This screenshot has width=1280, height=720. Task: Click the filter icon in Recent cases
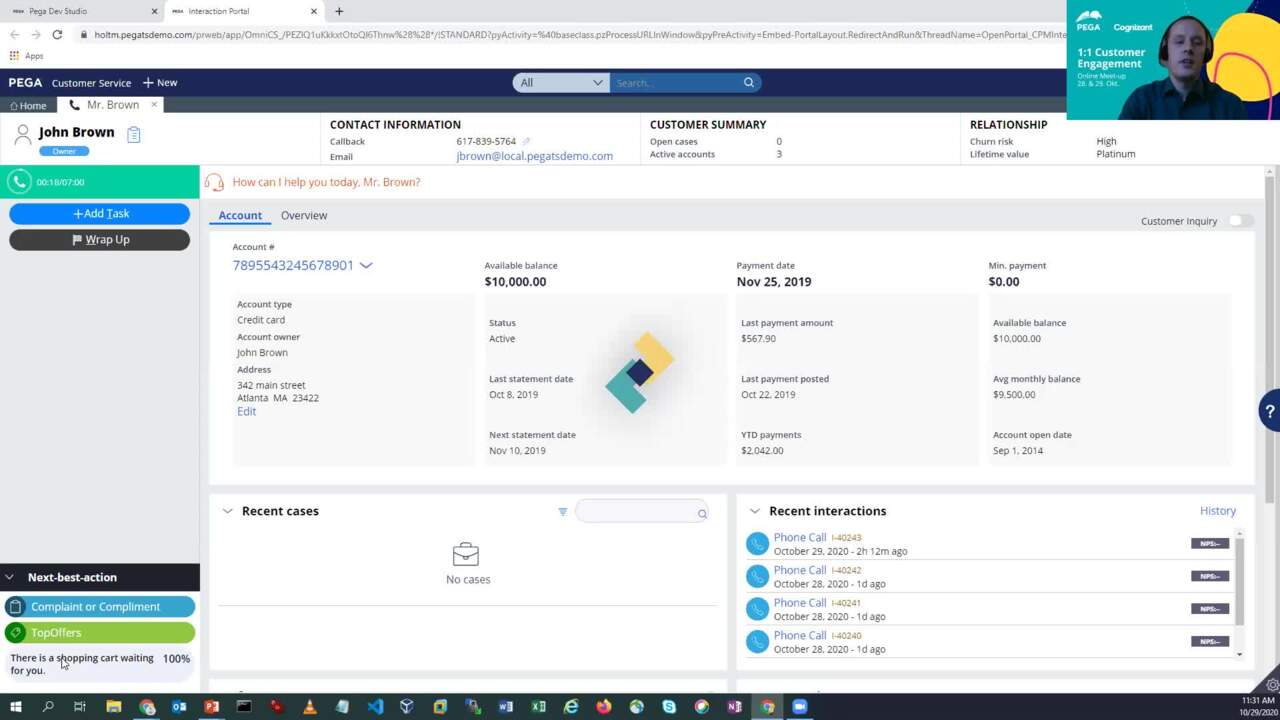tap(562, 512)
